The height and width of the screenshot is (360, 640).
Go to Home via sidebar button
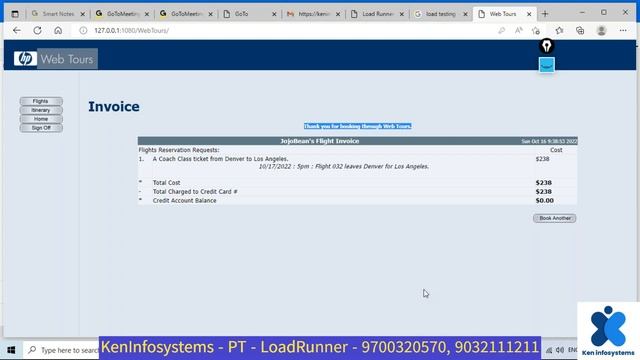click(x=41, y=119)
